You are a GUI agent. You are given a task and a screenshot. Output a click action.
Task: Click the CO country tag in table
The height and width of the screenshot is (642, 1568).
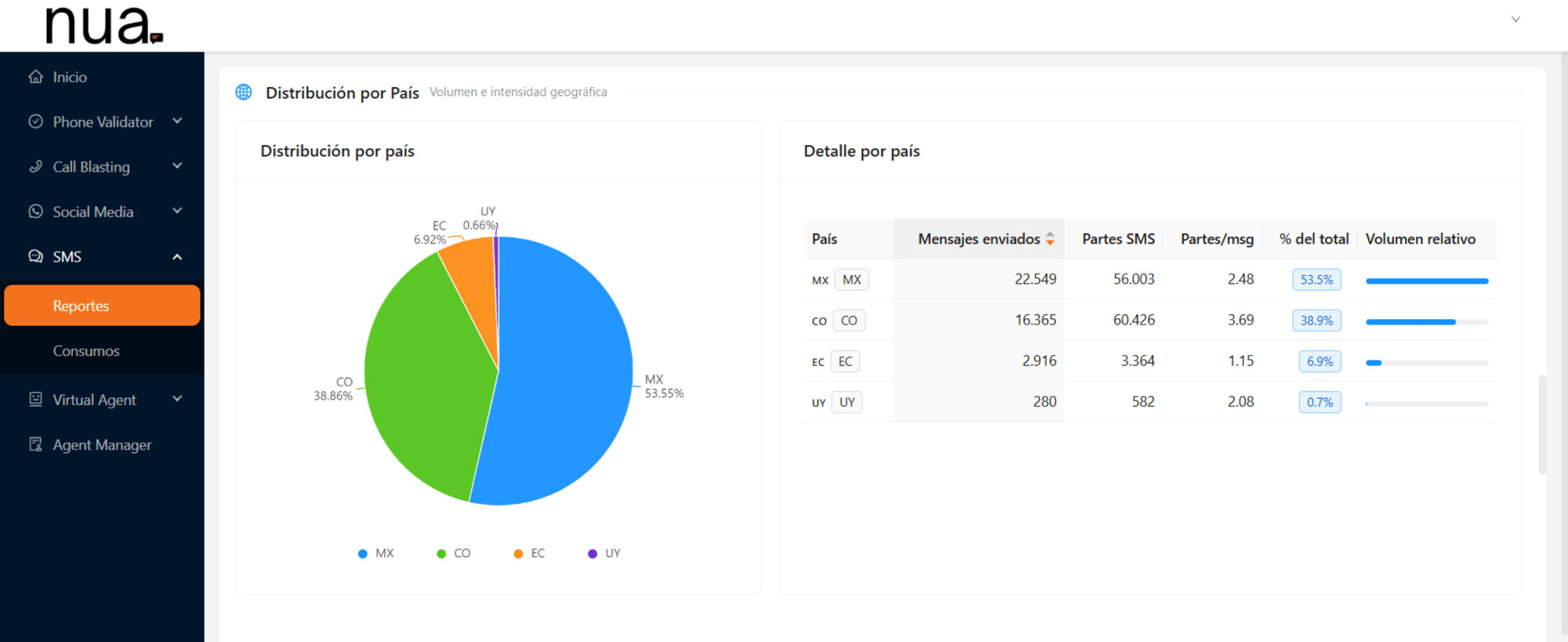(x=849, y=321)
